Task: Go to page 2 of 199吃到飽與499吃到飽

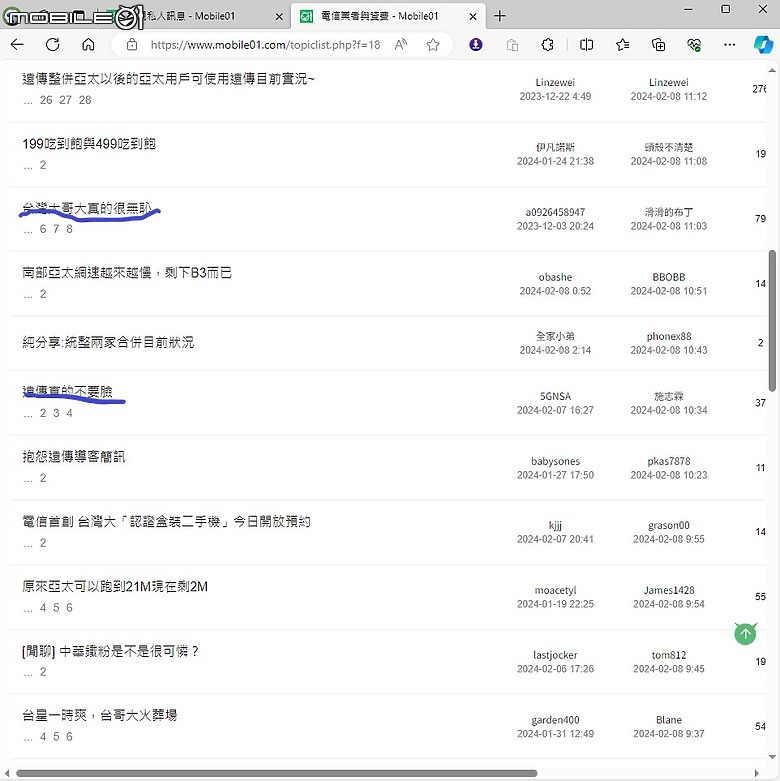Action: coord(43,165)
